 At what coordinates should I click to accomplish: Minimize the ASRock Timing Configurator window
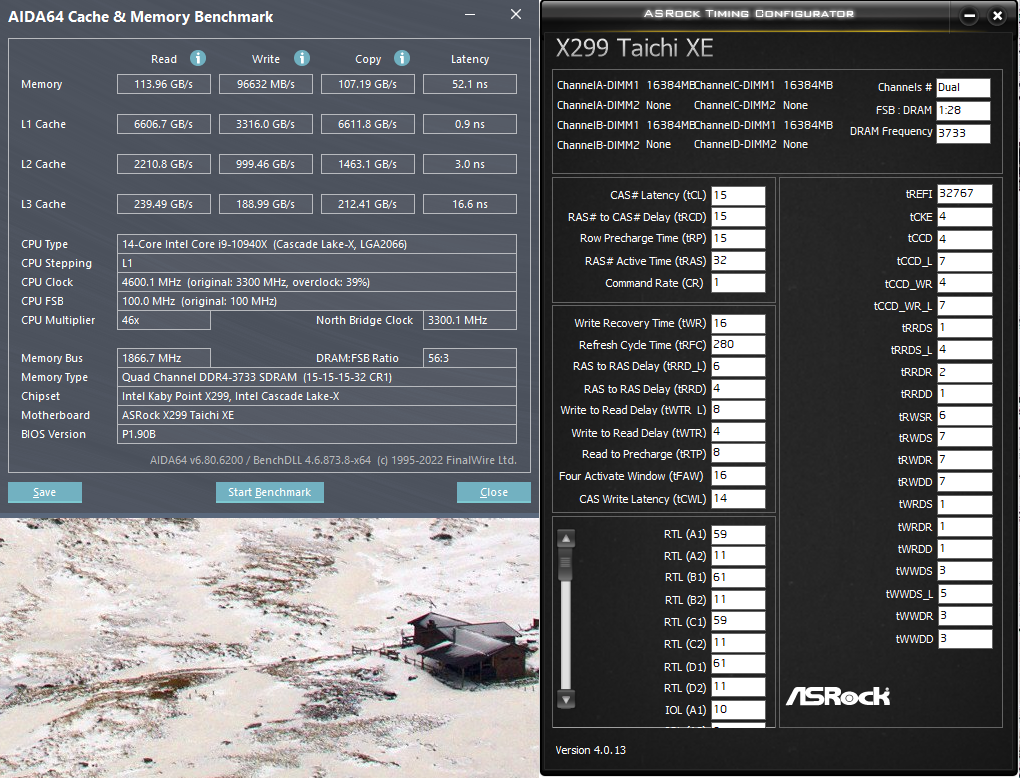tap(969, 16)
